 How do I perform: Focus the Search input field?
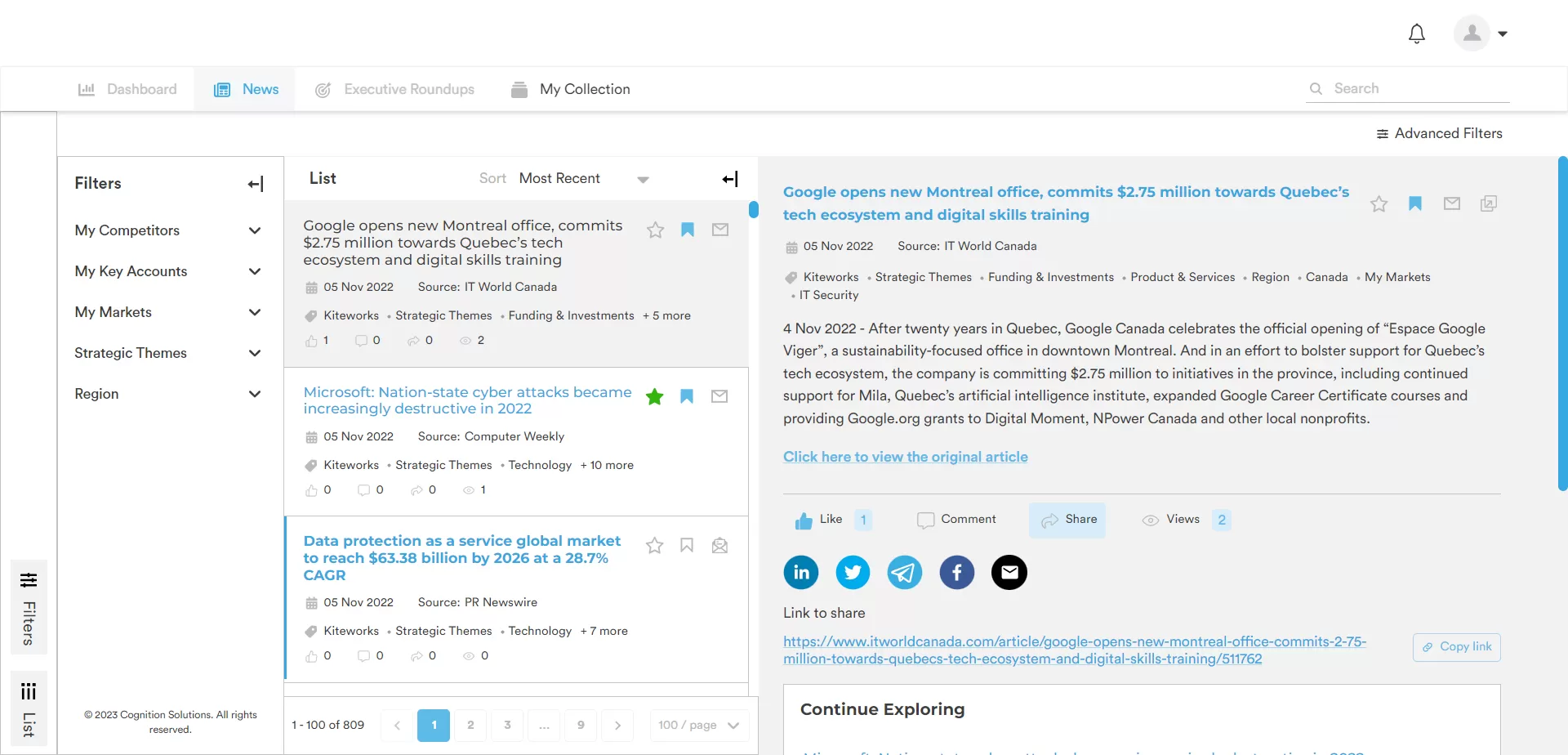point(1421,88)
